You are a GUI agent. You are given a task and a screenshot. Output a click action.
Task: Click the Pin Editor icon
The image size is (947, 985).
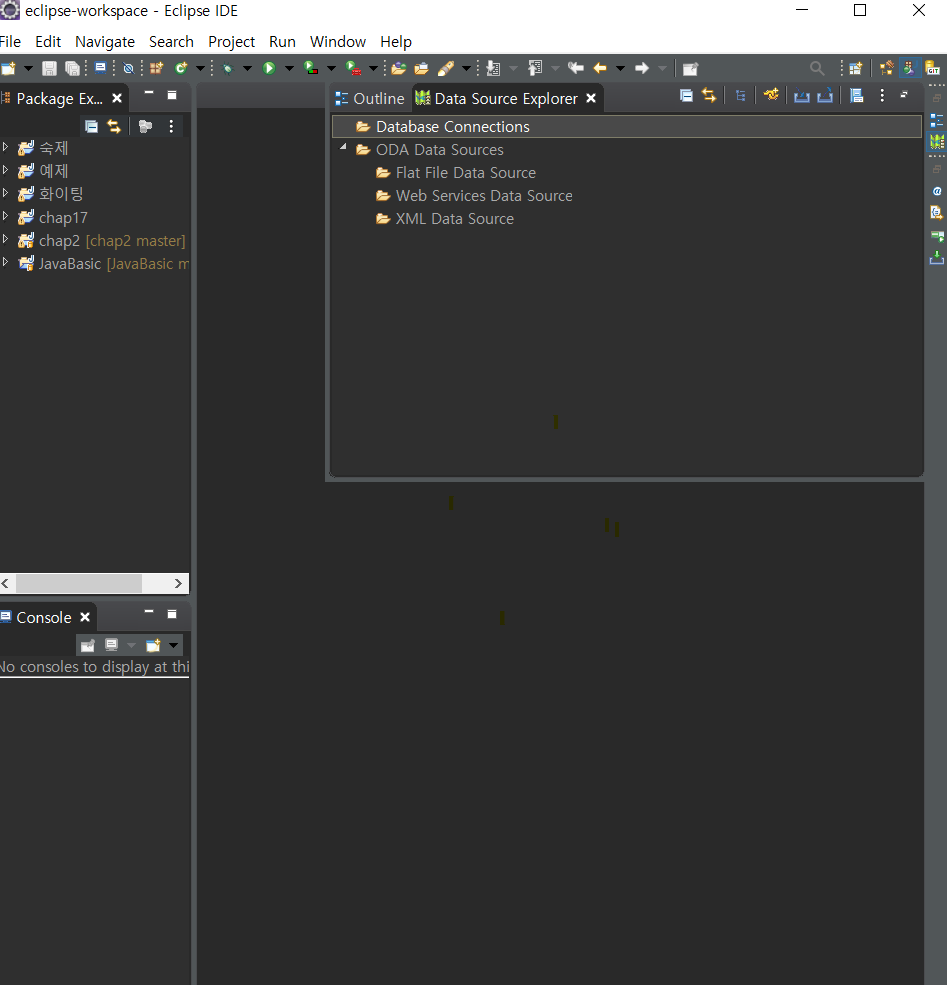pos(690,68)
